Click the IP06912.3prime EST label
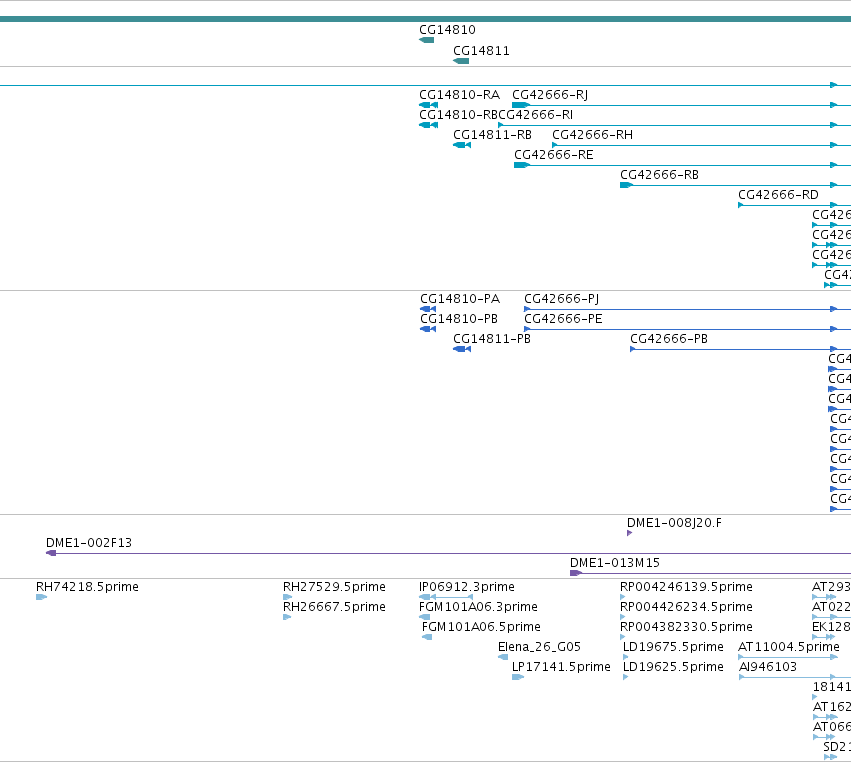 467,587
